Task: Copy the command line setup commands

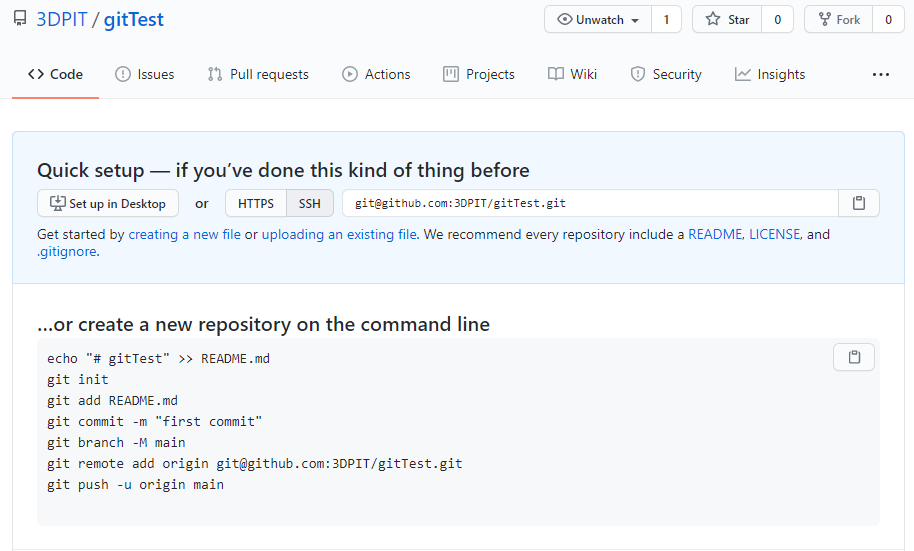Action: pyautogui.click(x=854, y=357)
